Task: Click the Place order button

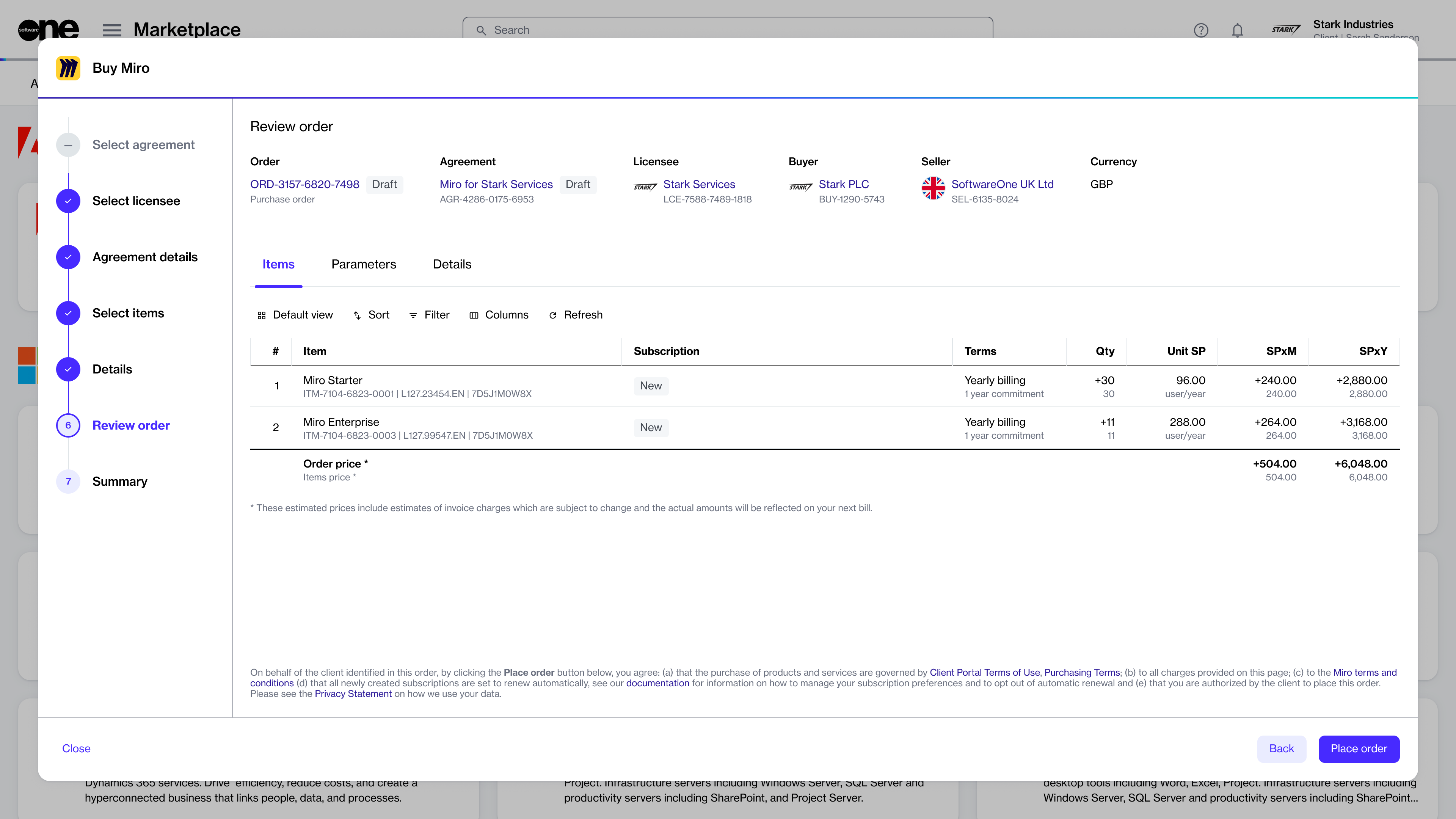Action: click(x=1358, y=748)
